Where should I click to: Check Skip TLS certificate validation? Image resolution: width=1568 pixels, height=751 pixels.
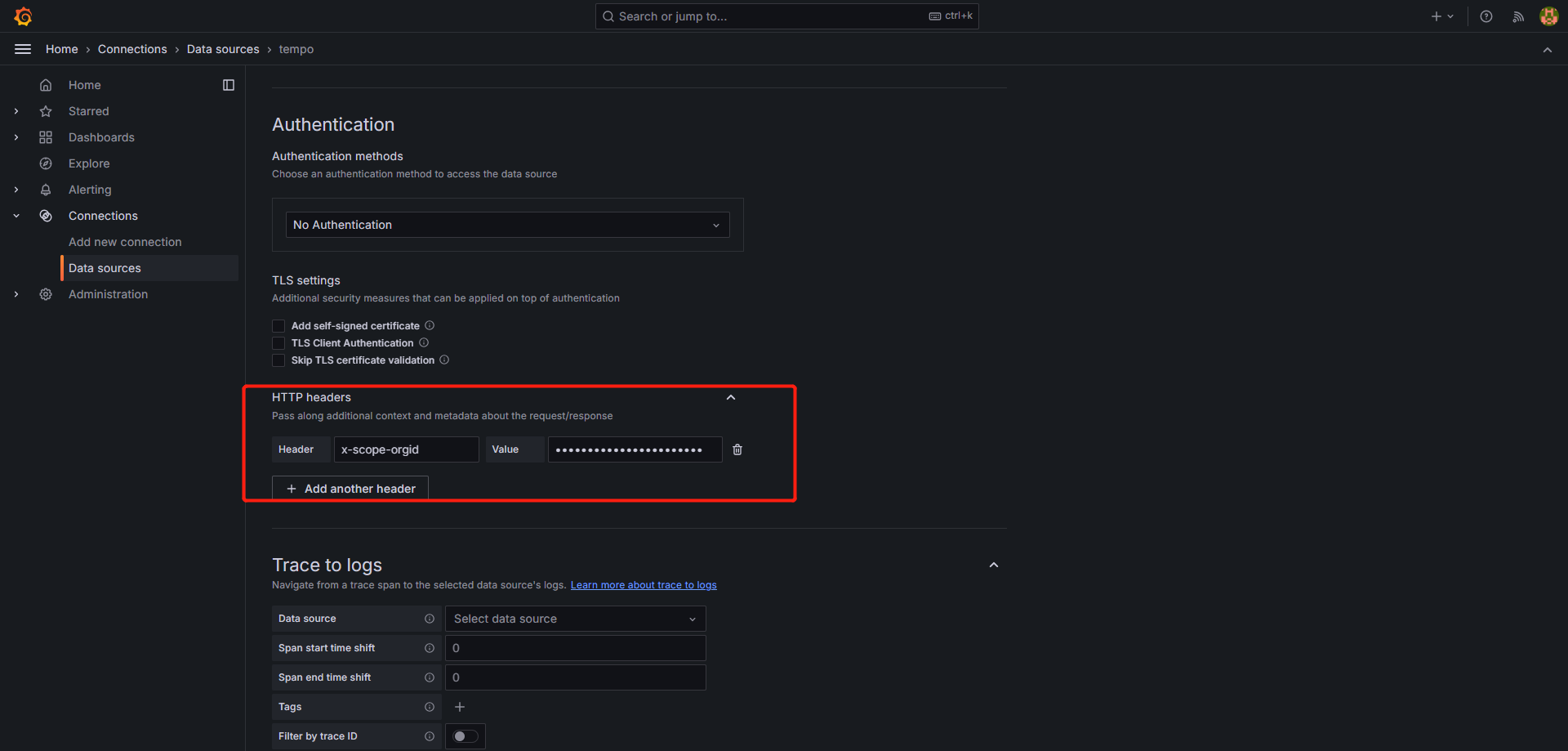coord(278,360)
